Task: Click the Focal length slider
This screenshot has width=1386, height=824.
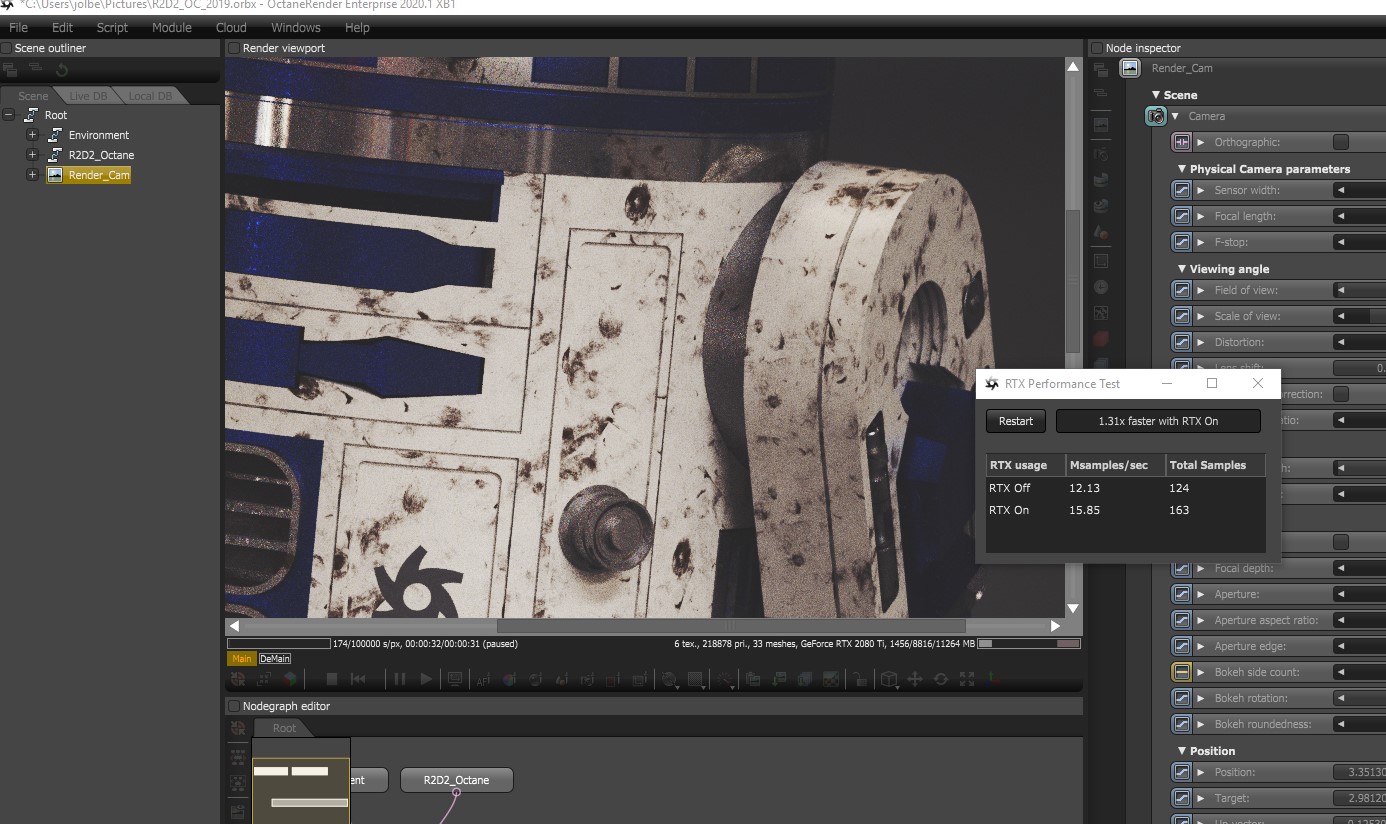Action: click(x=1359, y=216)
